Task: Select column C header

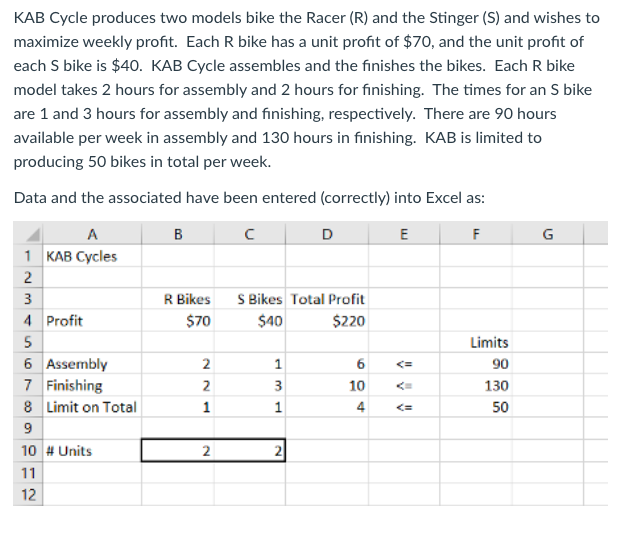Action: pos(250,233)
